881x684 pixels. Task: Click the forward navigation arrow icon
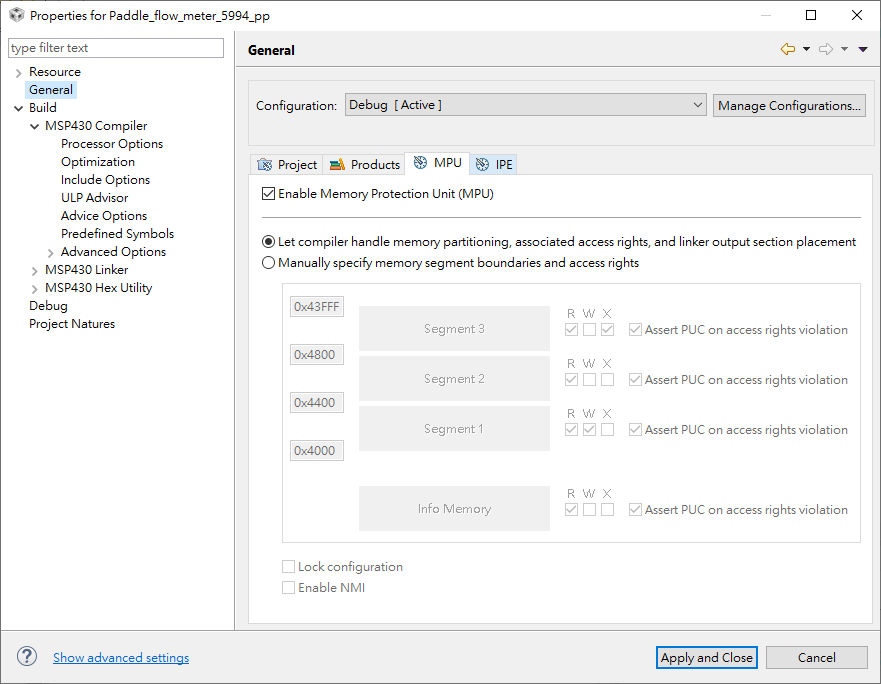825,49
